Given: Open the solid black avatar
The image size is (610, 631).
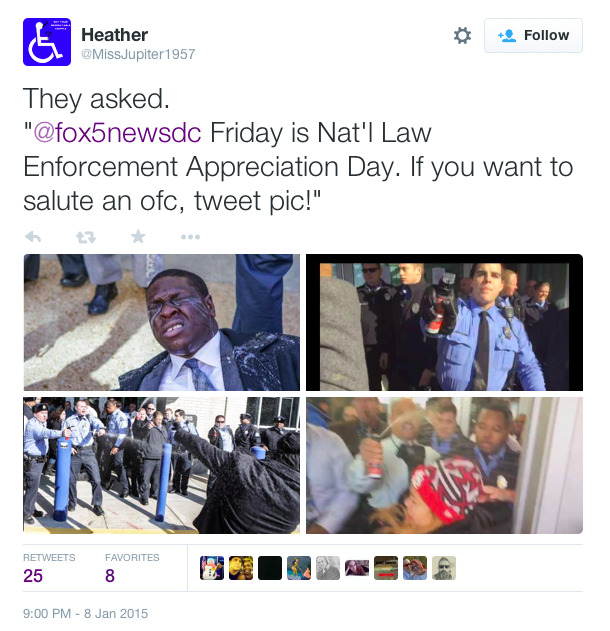Looking at the screenshot, I should (270, 568).
